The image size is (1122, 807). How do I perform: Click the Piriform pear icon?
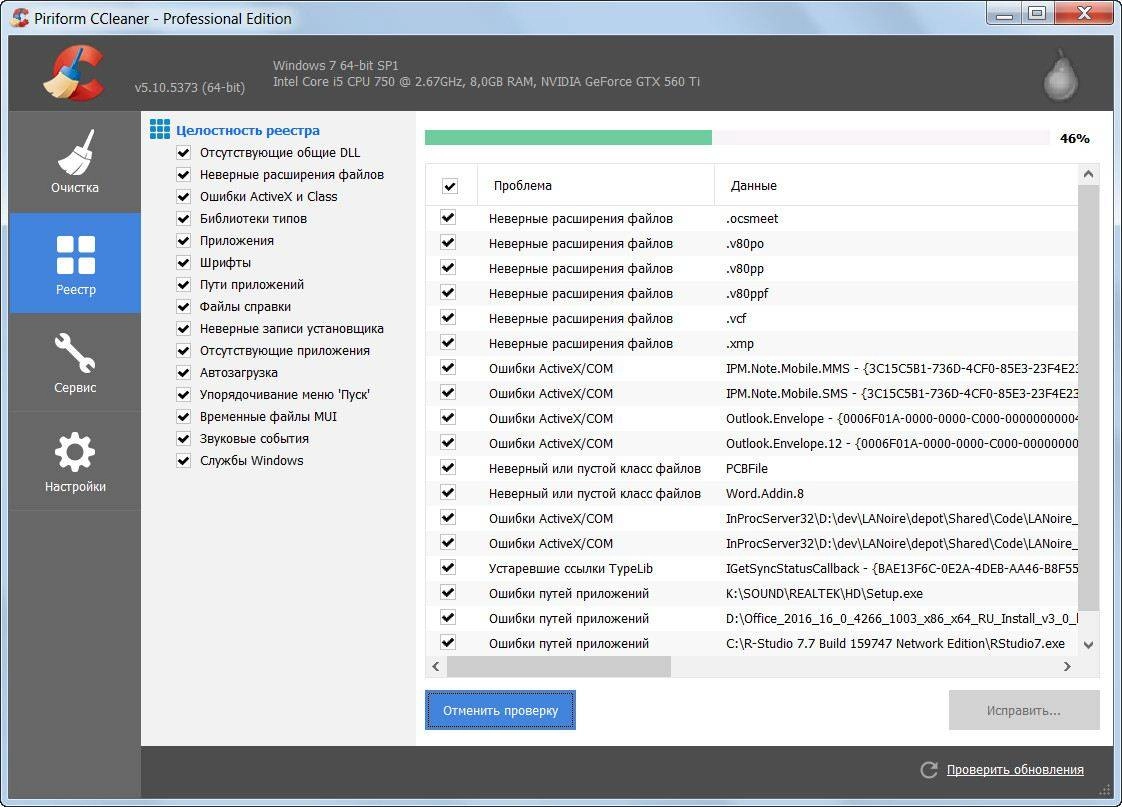pyautogui.click(x=1060, y=76)
